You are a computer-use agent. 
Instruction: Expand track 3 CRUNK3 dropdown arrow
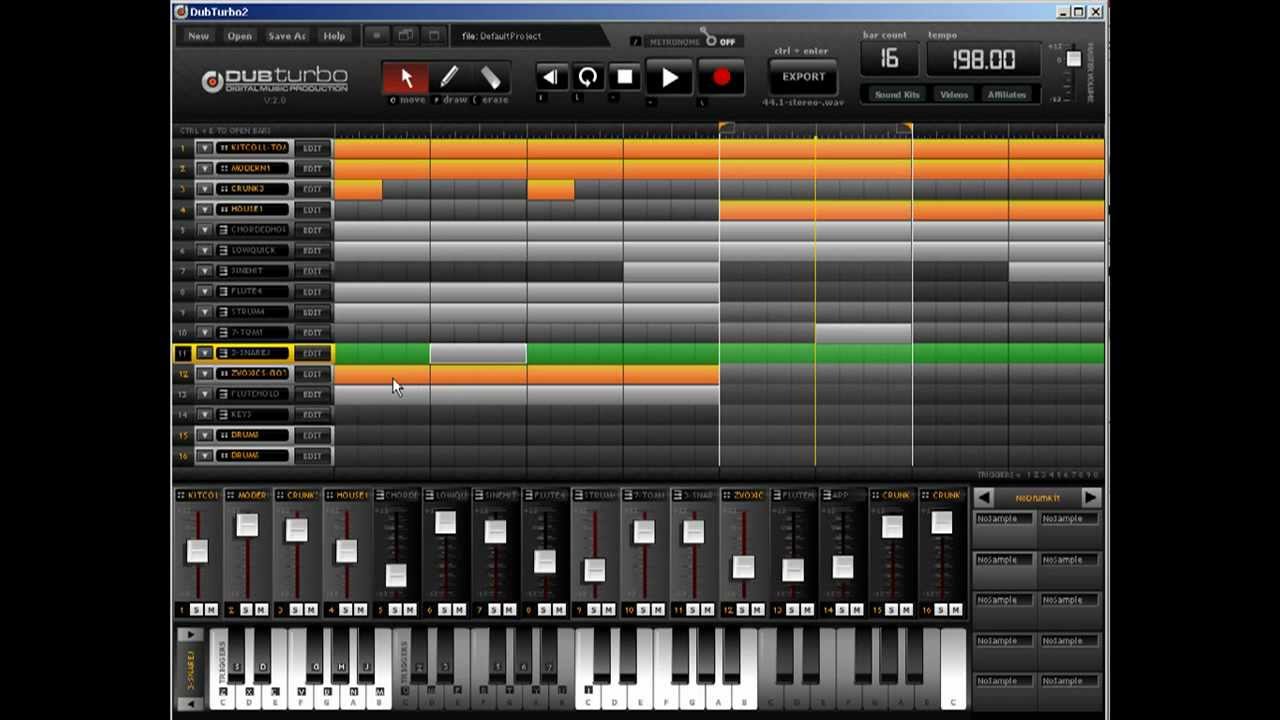coord(204,189)
